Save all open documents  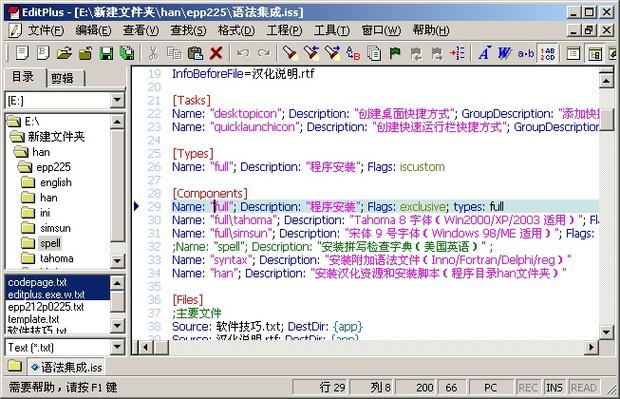[x=127, y=53]
